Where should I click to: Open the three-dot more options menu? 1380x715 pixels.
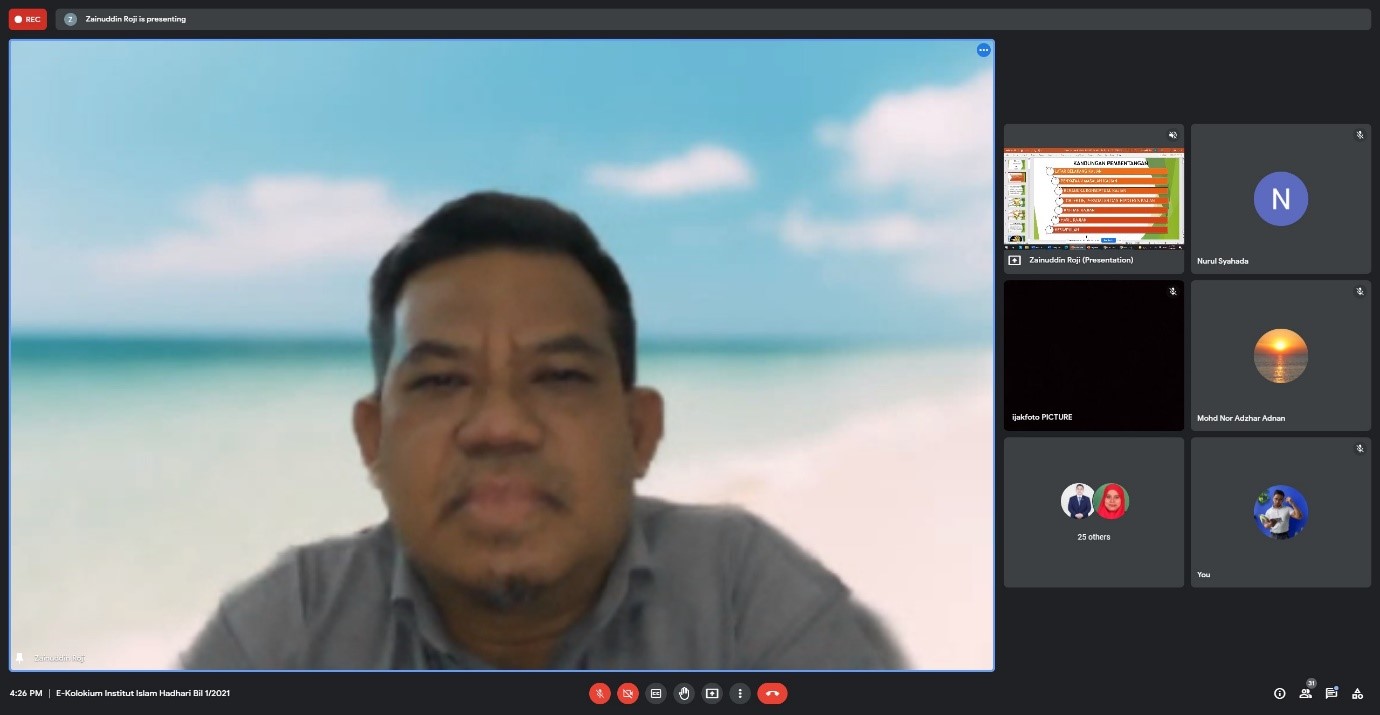740,693
